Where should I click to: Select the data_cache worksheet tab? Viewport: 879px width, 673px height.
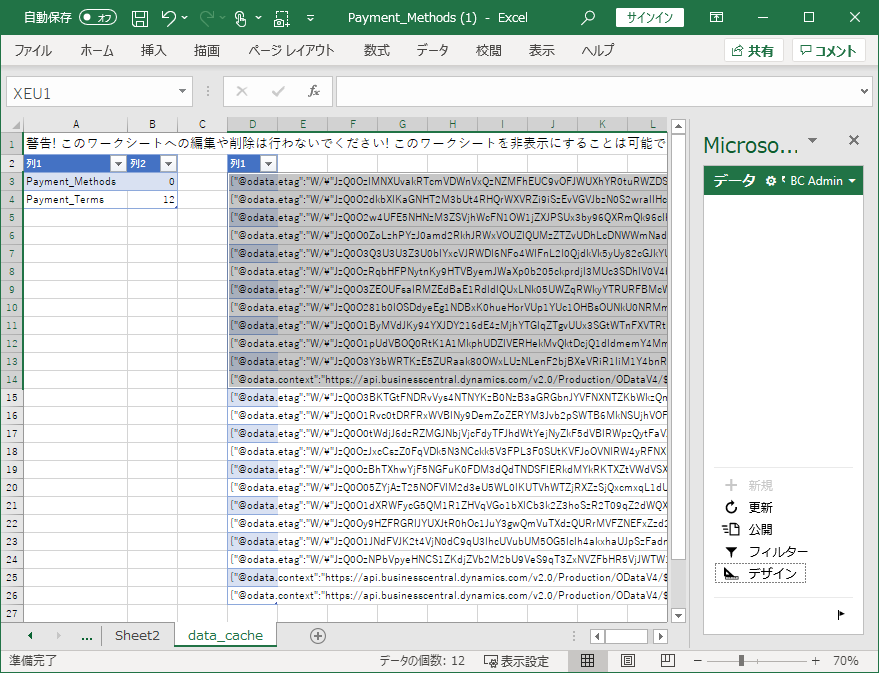[x=225, y=635]
